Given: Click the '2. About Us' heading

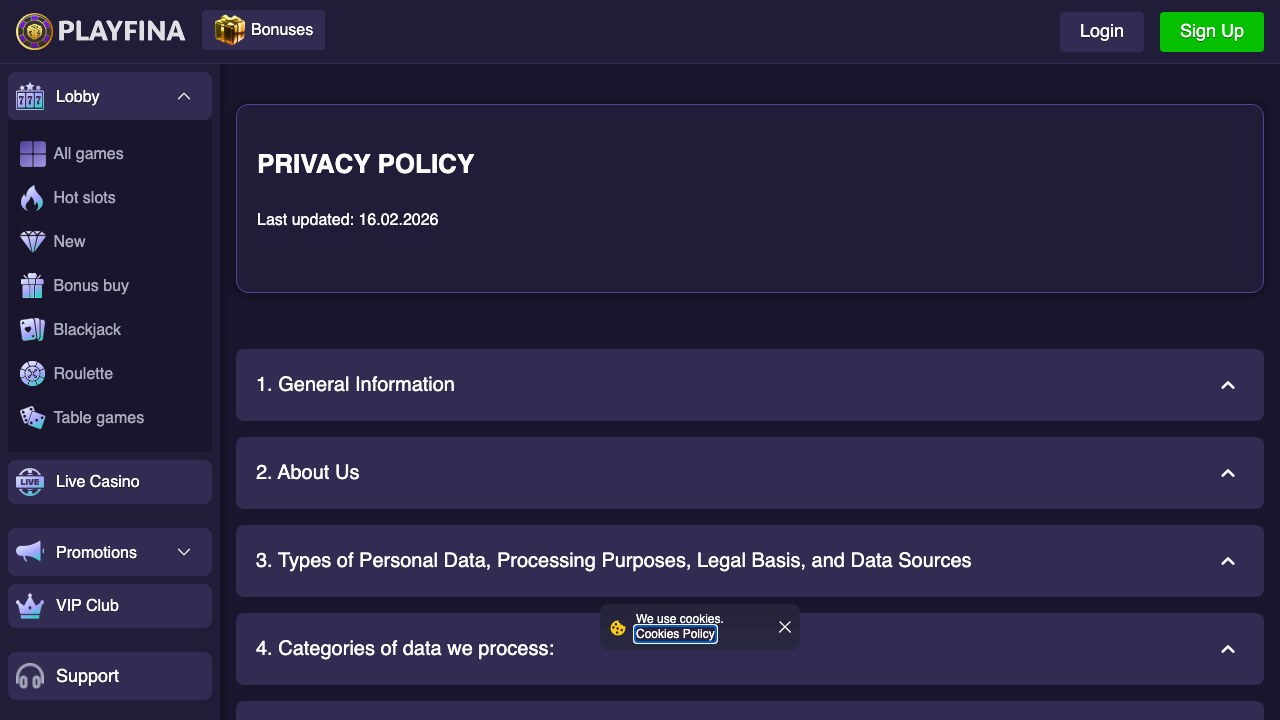Looking at the screenshot, I should 307,473.
